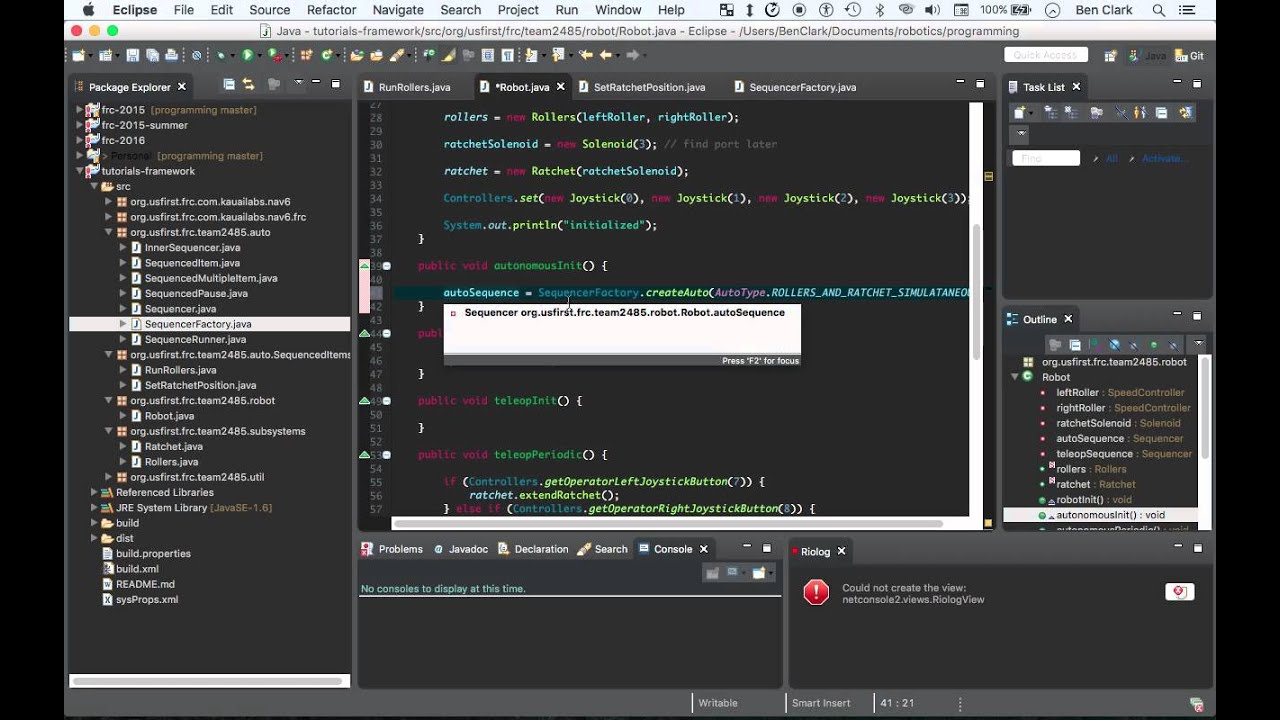Click All link in Task List
The width and height of the screenshot is (1280, 720).
click(x=1112, y=158)
